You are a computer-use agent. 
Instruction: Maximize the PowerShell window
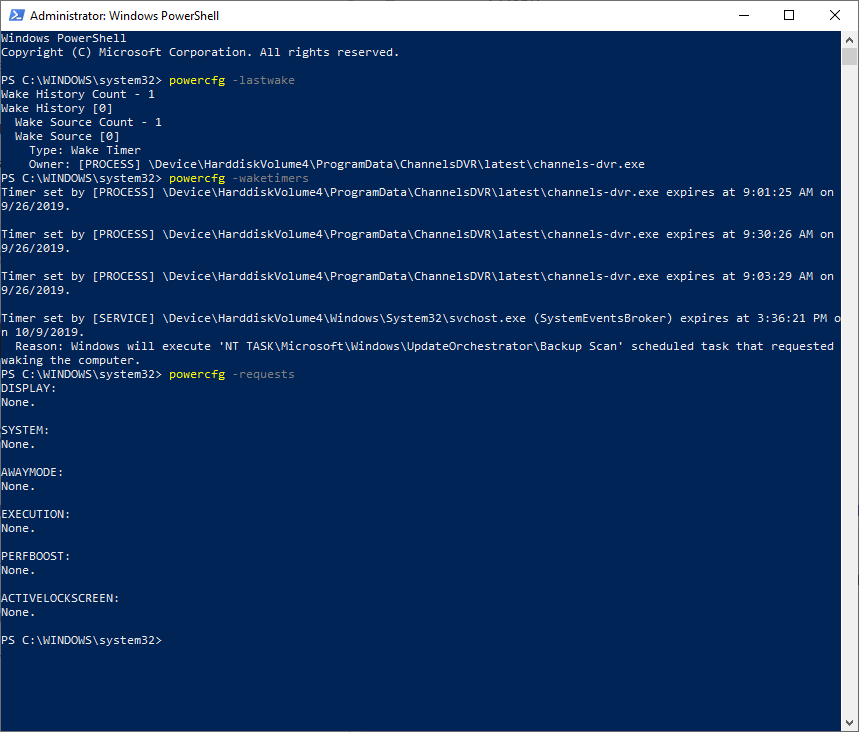(789, 16)
